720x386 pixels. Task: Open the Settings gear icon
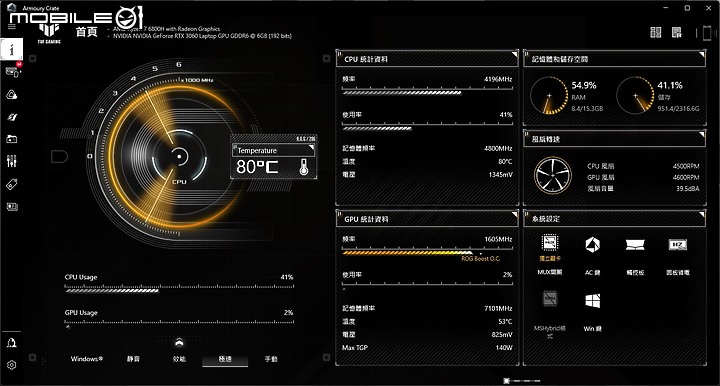tap(11, 365)
